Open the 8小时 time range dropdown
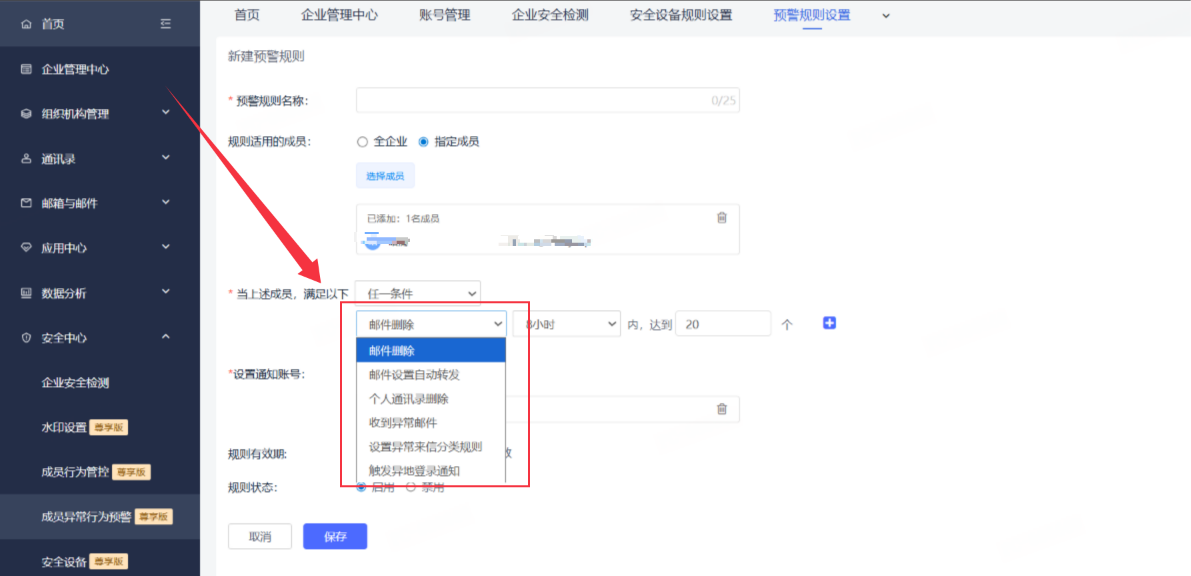 coord(567,324)
